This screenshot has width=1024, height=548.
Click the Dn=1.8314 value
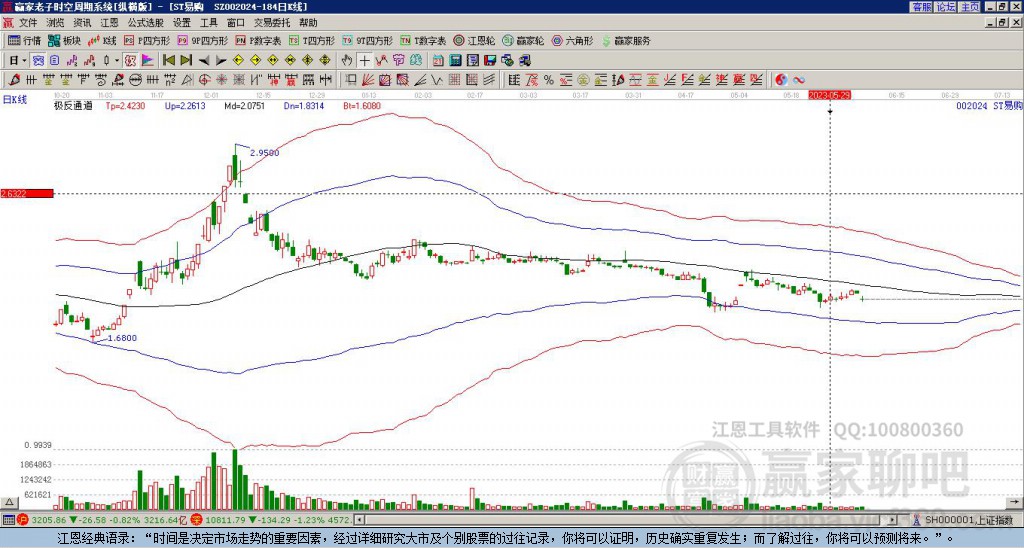[x=303, y=106]
